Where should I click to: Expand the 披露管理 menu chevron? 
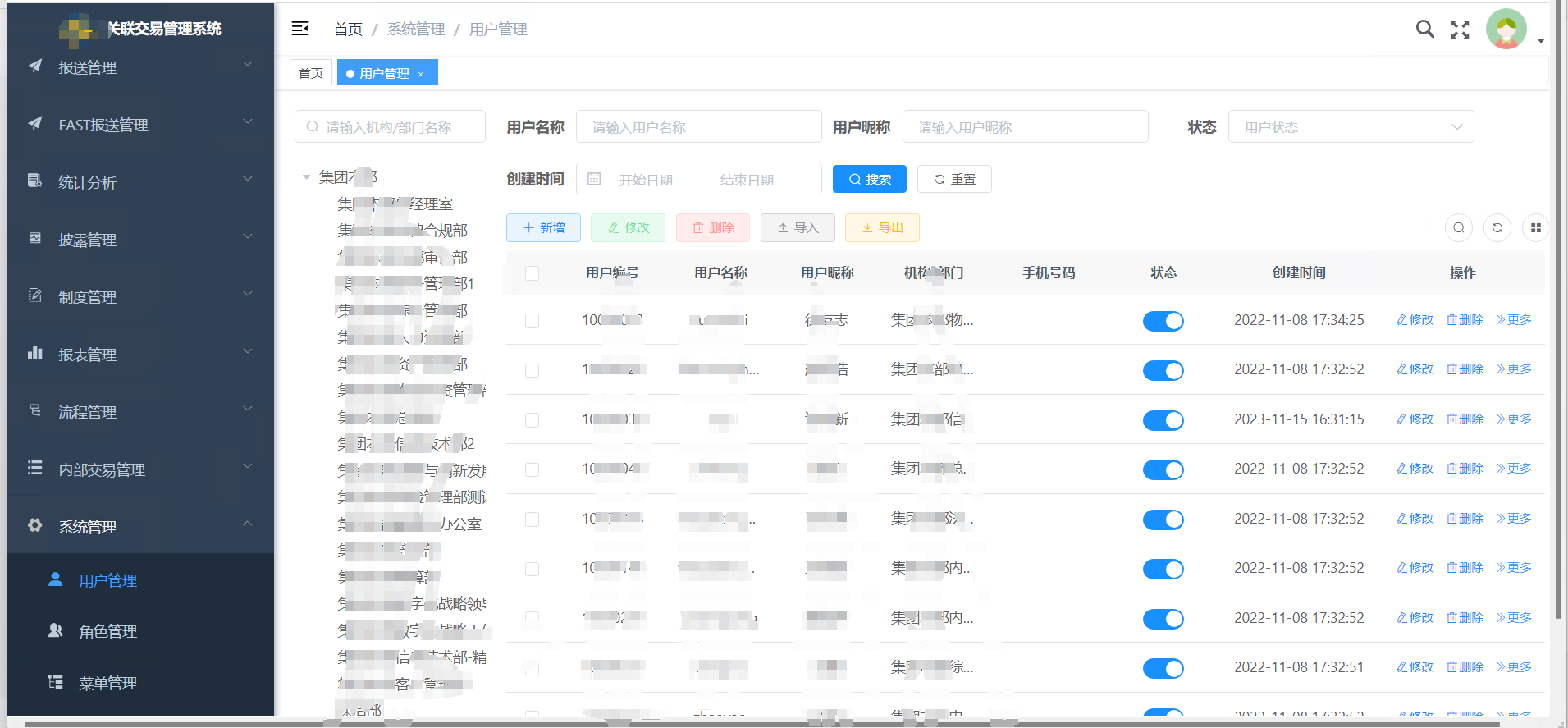tap(248, 236)
